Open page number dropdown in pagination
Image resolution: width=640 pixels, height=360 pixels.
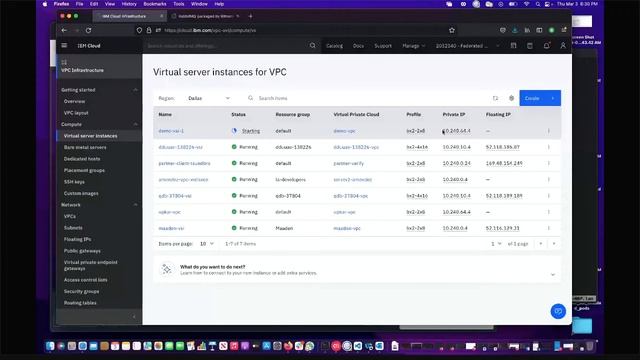[496, 244]
